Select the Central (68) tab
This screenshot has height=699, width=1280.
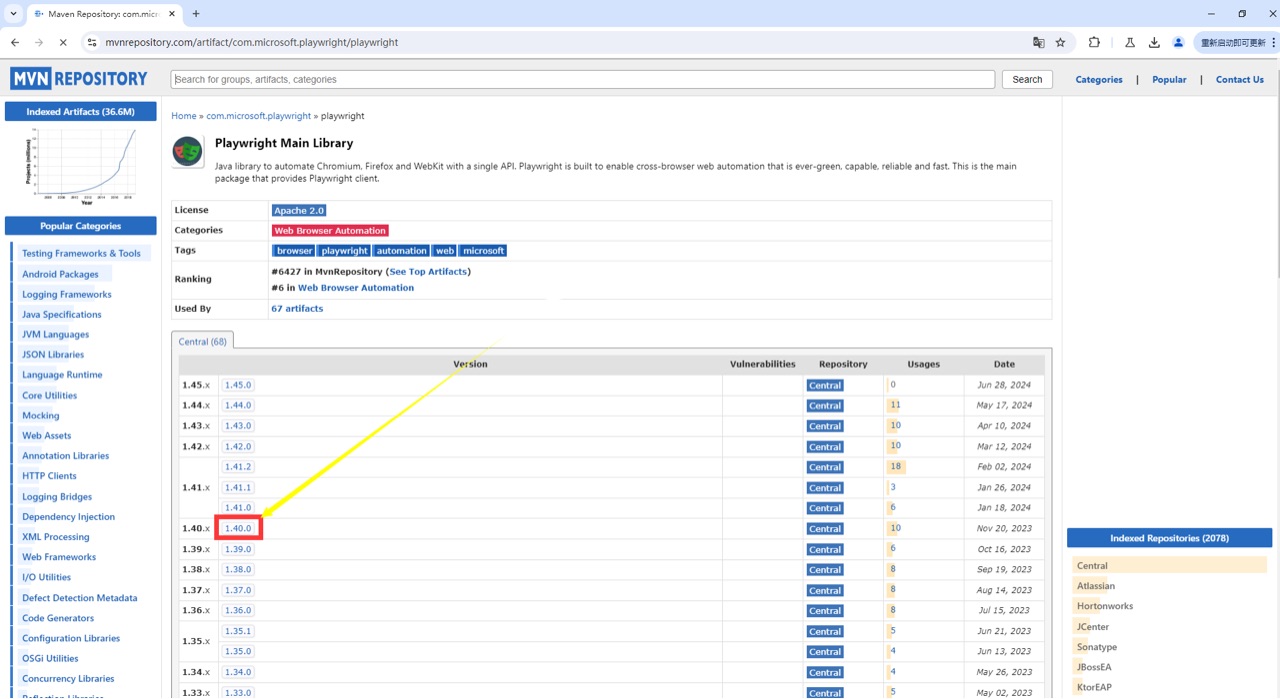202,341
